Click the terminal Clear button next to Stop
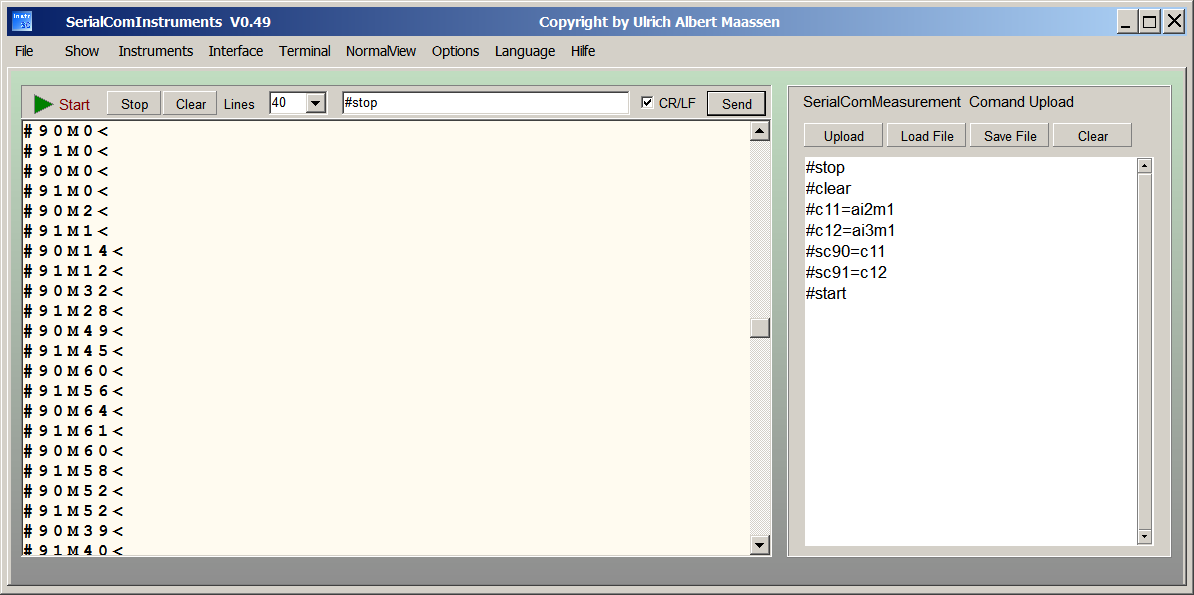The height and width of the screenshot is (595, 1194). tap(190, 104)
